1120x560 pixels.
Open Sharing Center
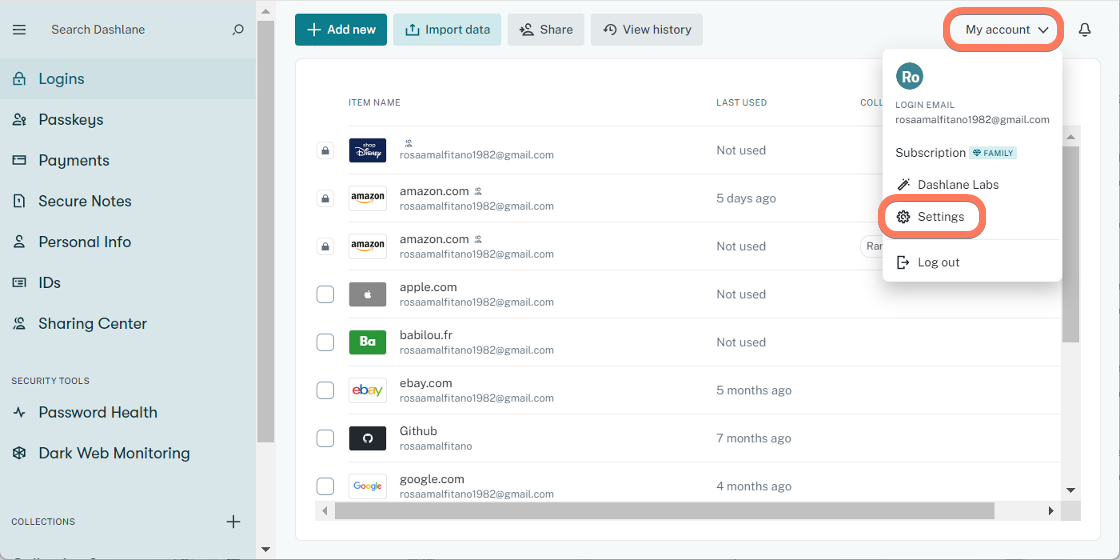[x=128, y=324]
